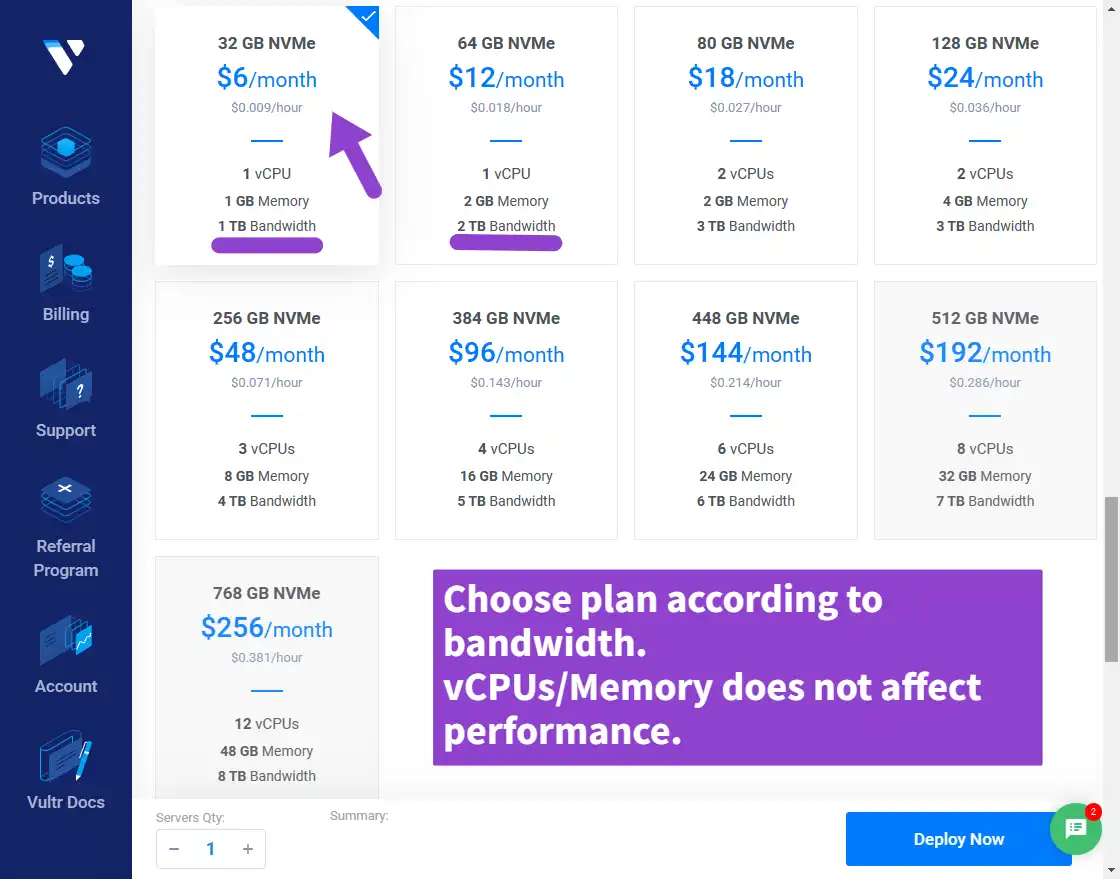Select the 64 GB NVMe $12/month plan
Screen dimensions: 1120x879
506,136
